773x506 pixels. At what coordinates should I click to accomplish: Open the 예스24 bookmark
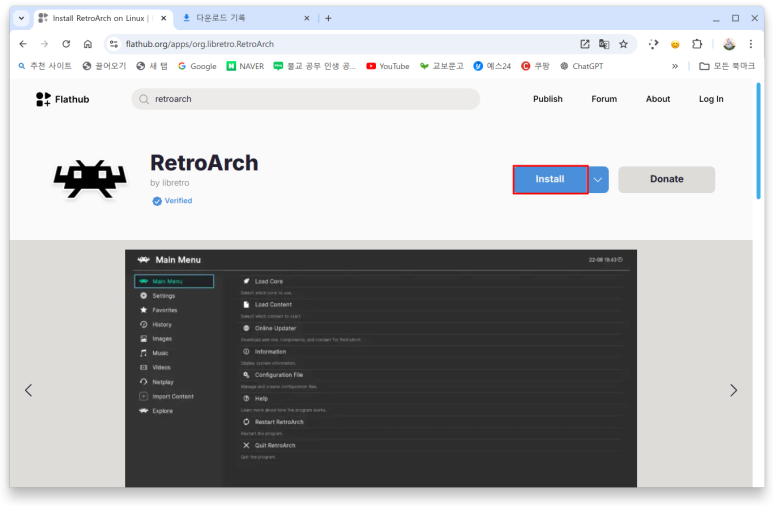coord(492,66)
